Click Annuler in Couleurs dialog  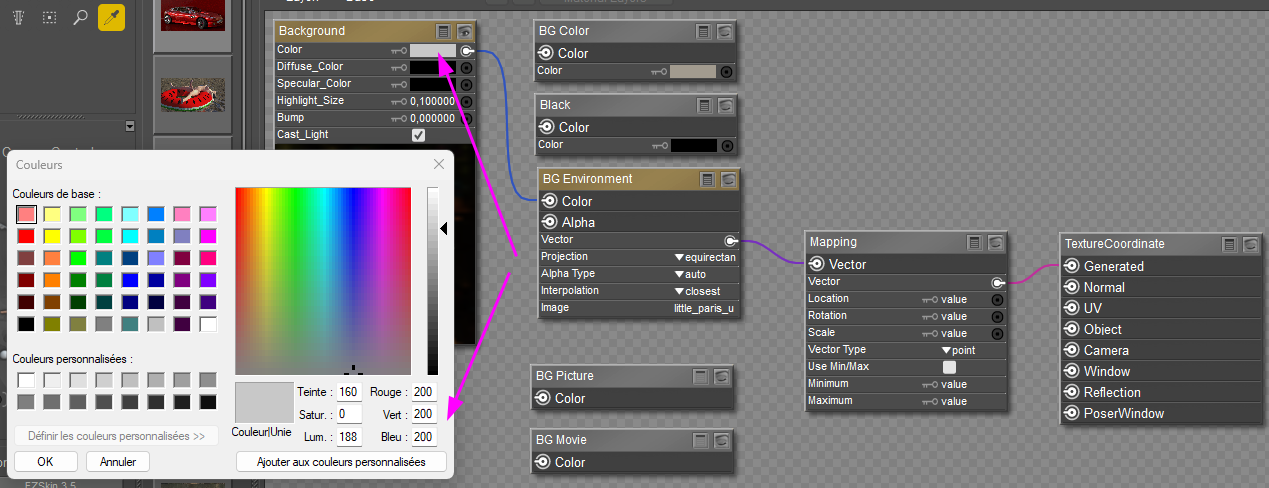[118, 462]
